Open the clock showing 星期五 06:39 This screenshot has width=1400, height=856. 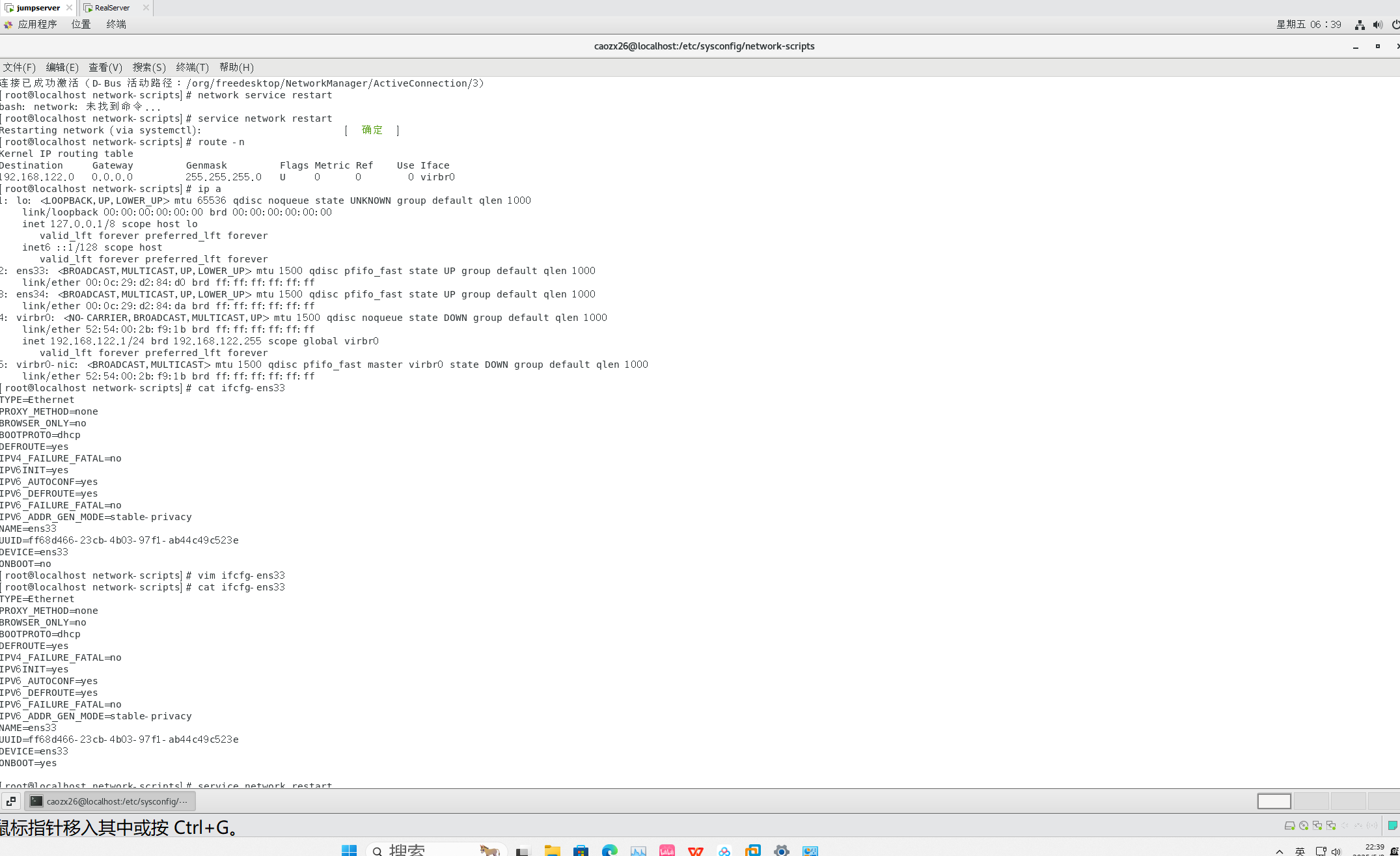coord(1308,24)
